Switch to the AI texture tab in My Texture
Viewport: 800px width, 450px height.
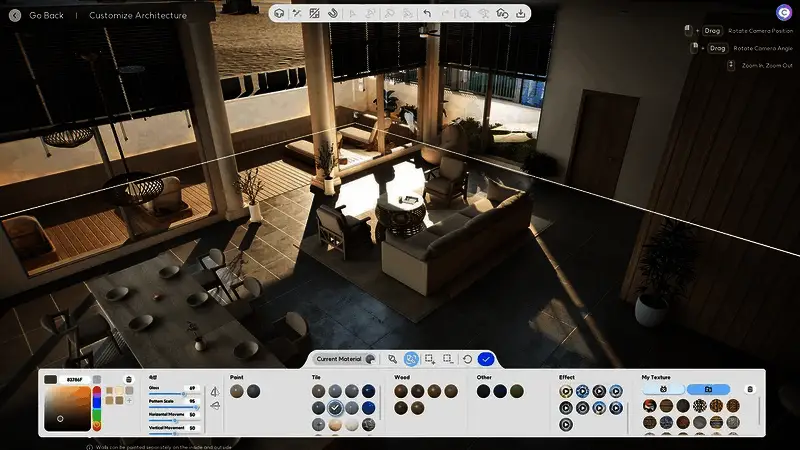[x=662, y=389]
